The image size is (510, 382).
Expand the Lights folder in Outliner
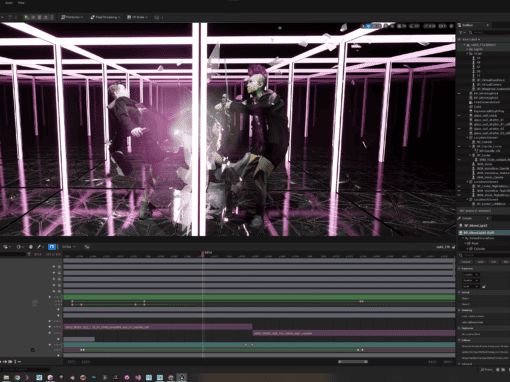point(467,49)
